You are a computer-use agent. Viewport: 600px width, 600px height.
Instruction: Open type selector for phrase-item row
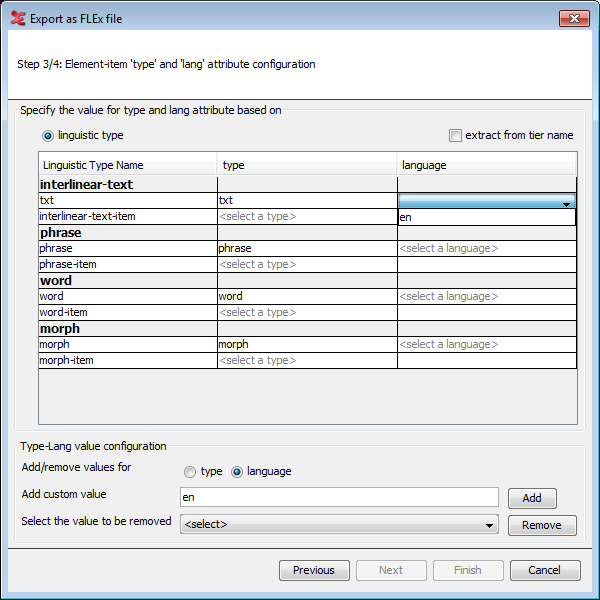[307, 265]
